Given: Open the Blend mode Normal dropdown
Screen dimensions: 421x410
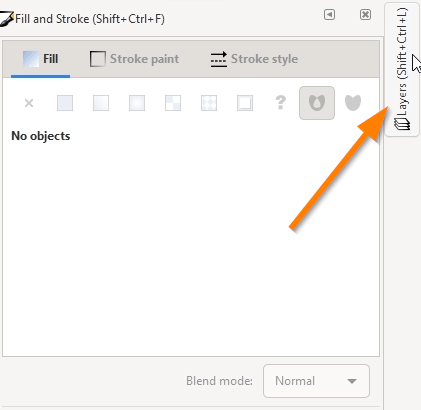Looking at the screenshot, I should click(x=316, y=381).
